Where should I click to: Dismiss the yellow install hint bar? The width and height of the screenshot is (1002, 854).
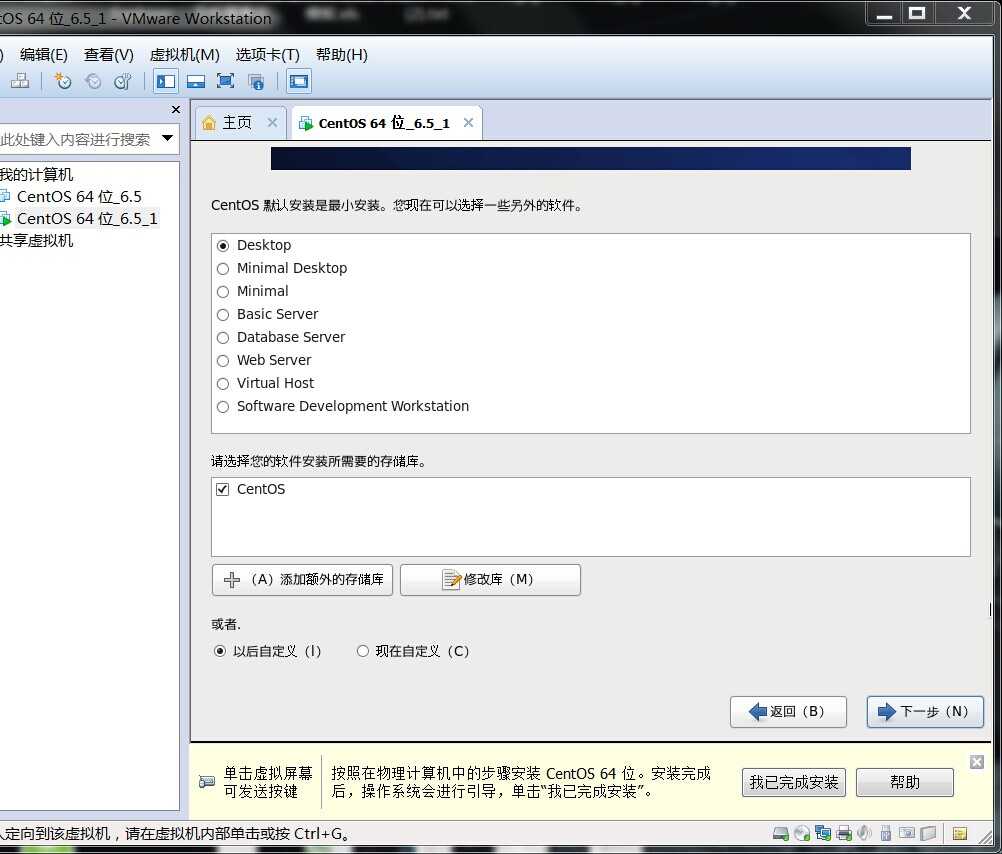(x=976, y=761)
